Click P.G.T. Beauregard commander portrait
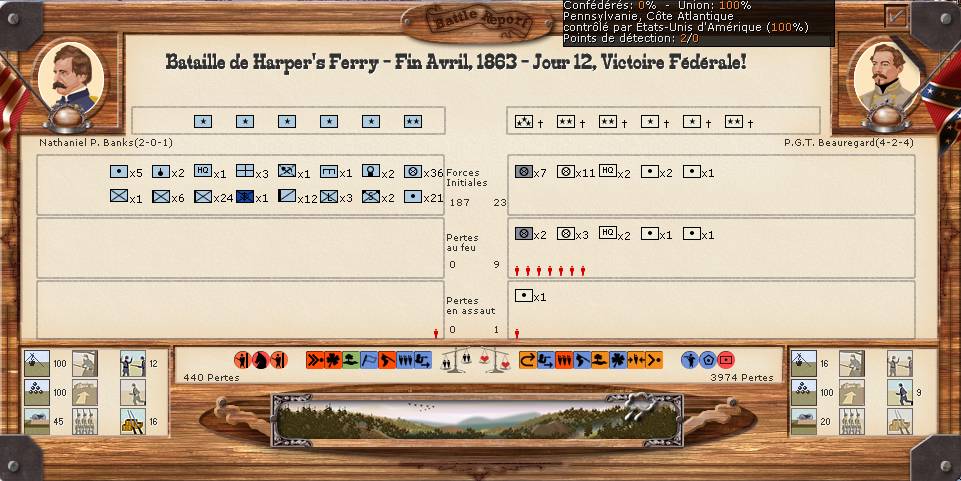Viewport: 961px width, 481px height. [x=886, y=78]
